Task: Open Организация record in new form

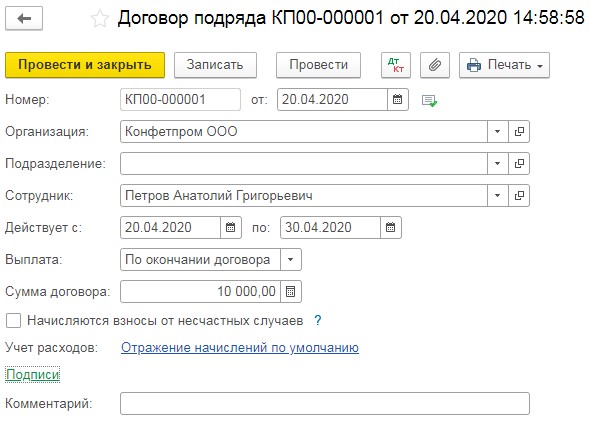Action: click(519, 131)
